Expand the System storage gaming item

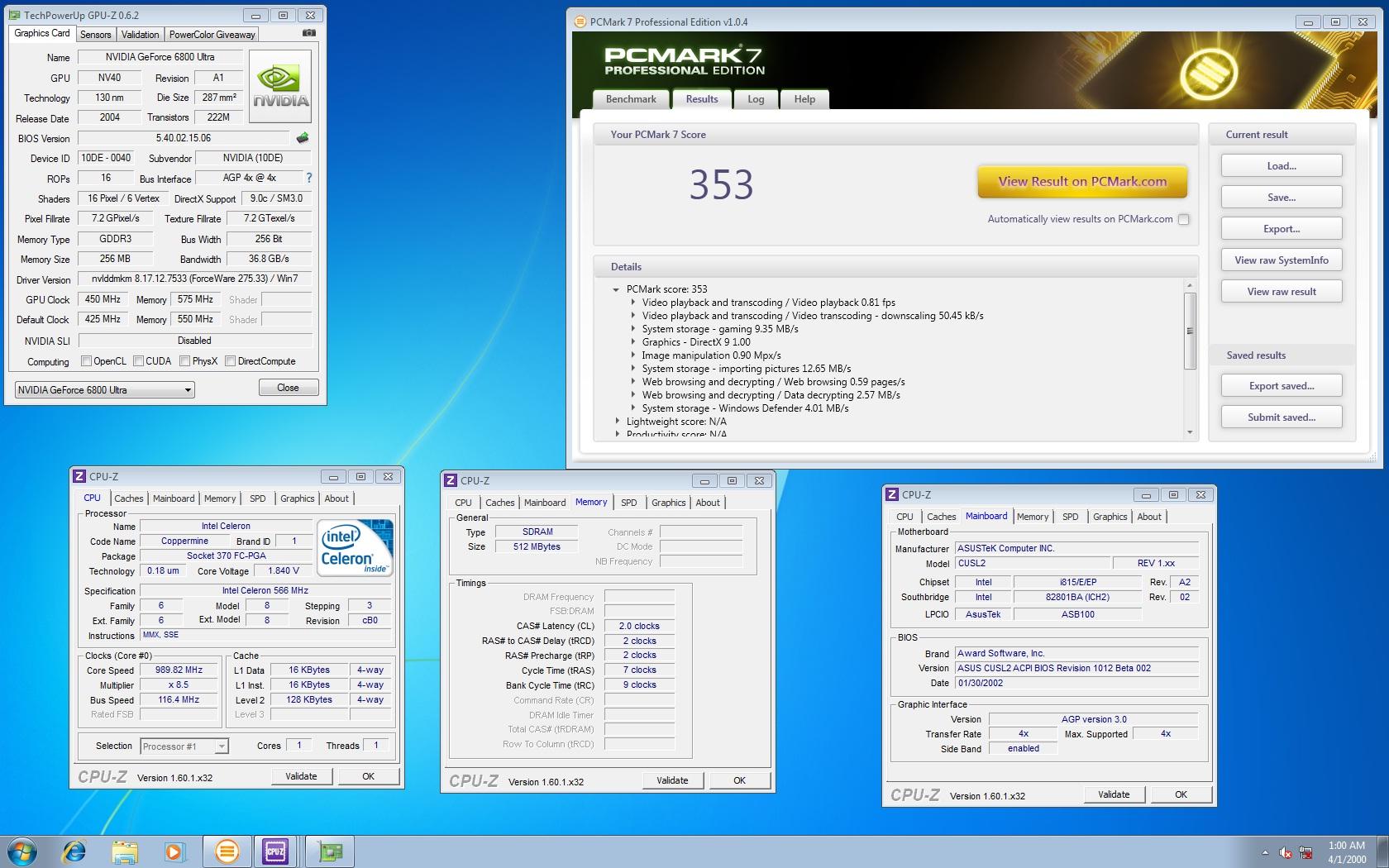point(633,329)
